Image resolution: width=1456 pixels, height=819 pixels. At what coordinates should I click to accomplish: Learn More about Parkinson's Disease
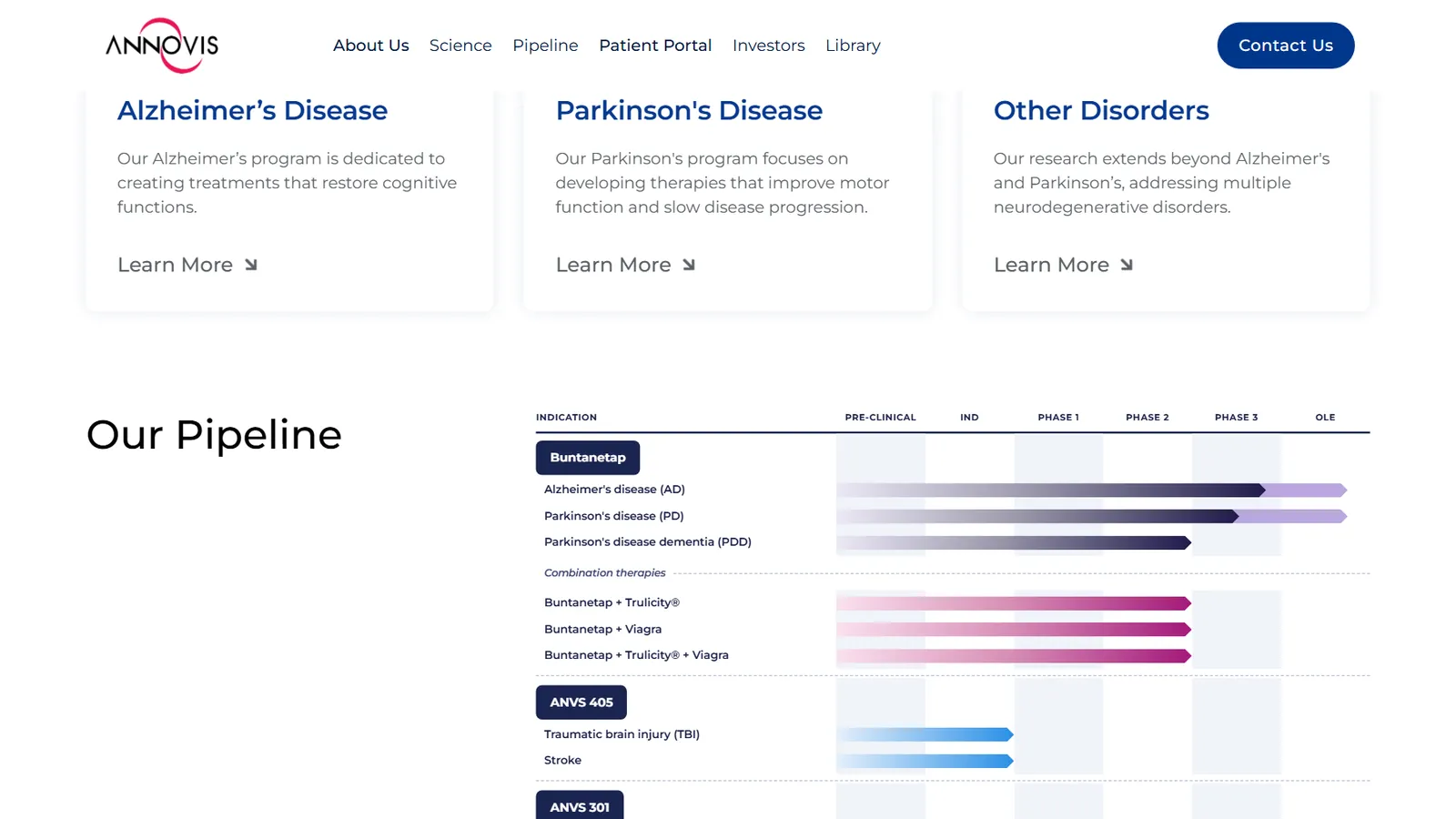point(626,265)
